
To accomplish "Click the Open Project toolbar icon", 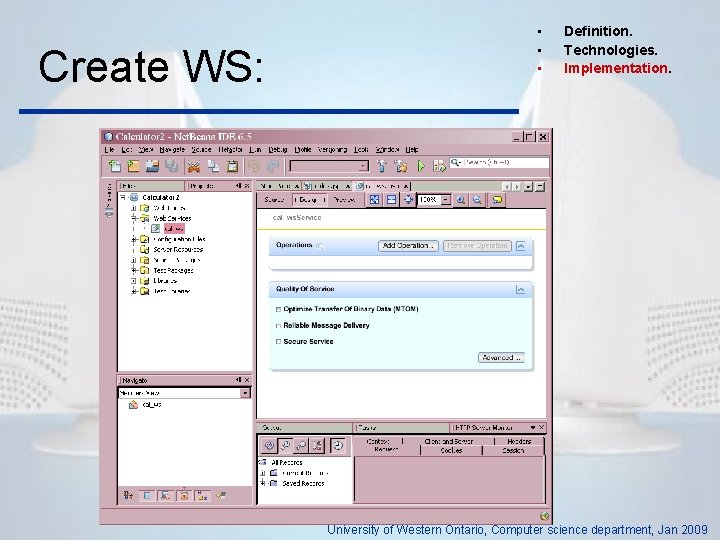I will point(152,166).
